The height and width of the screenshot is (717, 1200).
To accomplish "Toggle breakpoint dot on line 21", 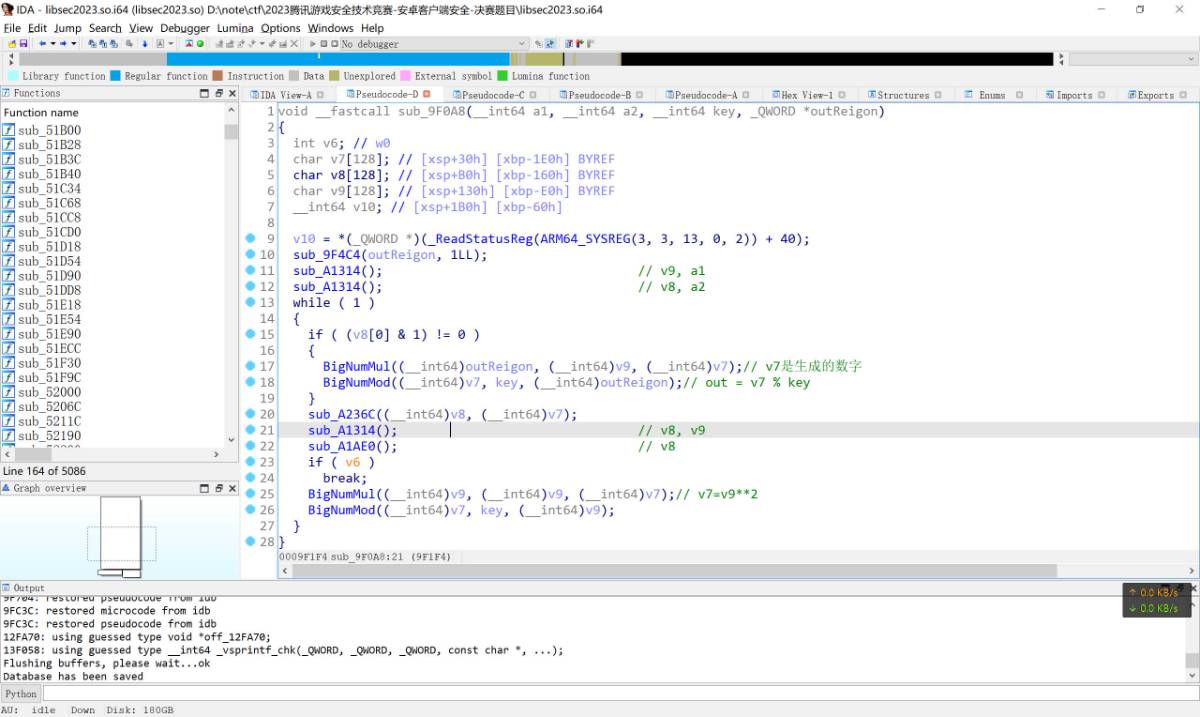I will (x=250, y=430).
